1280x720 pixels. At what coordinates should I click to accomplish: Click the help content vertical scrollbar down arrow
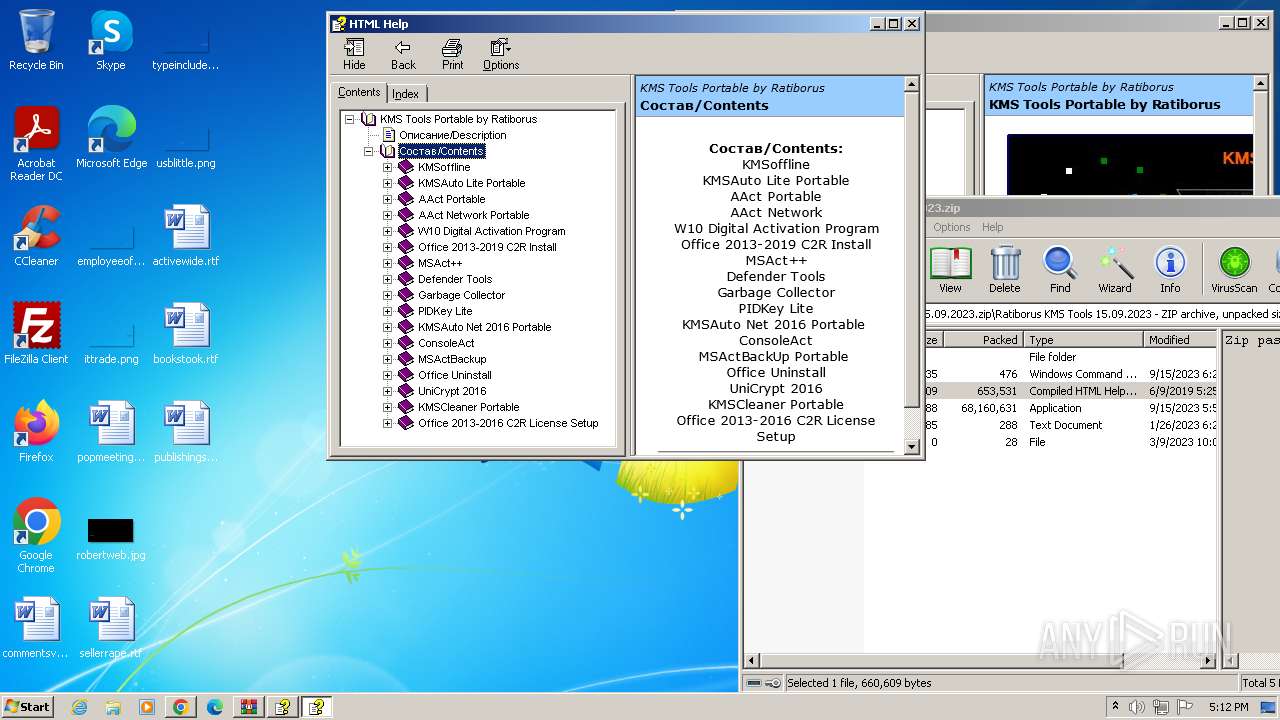[x=911, y=446]
